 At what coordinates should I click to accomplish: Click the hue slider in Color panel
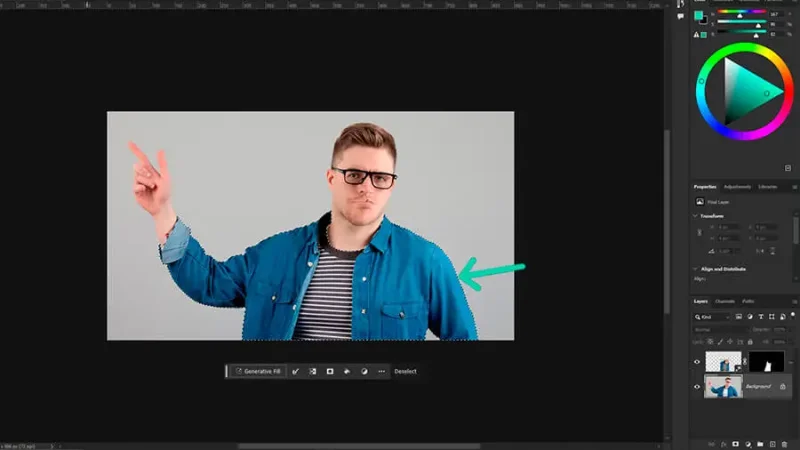741,12
